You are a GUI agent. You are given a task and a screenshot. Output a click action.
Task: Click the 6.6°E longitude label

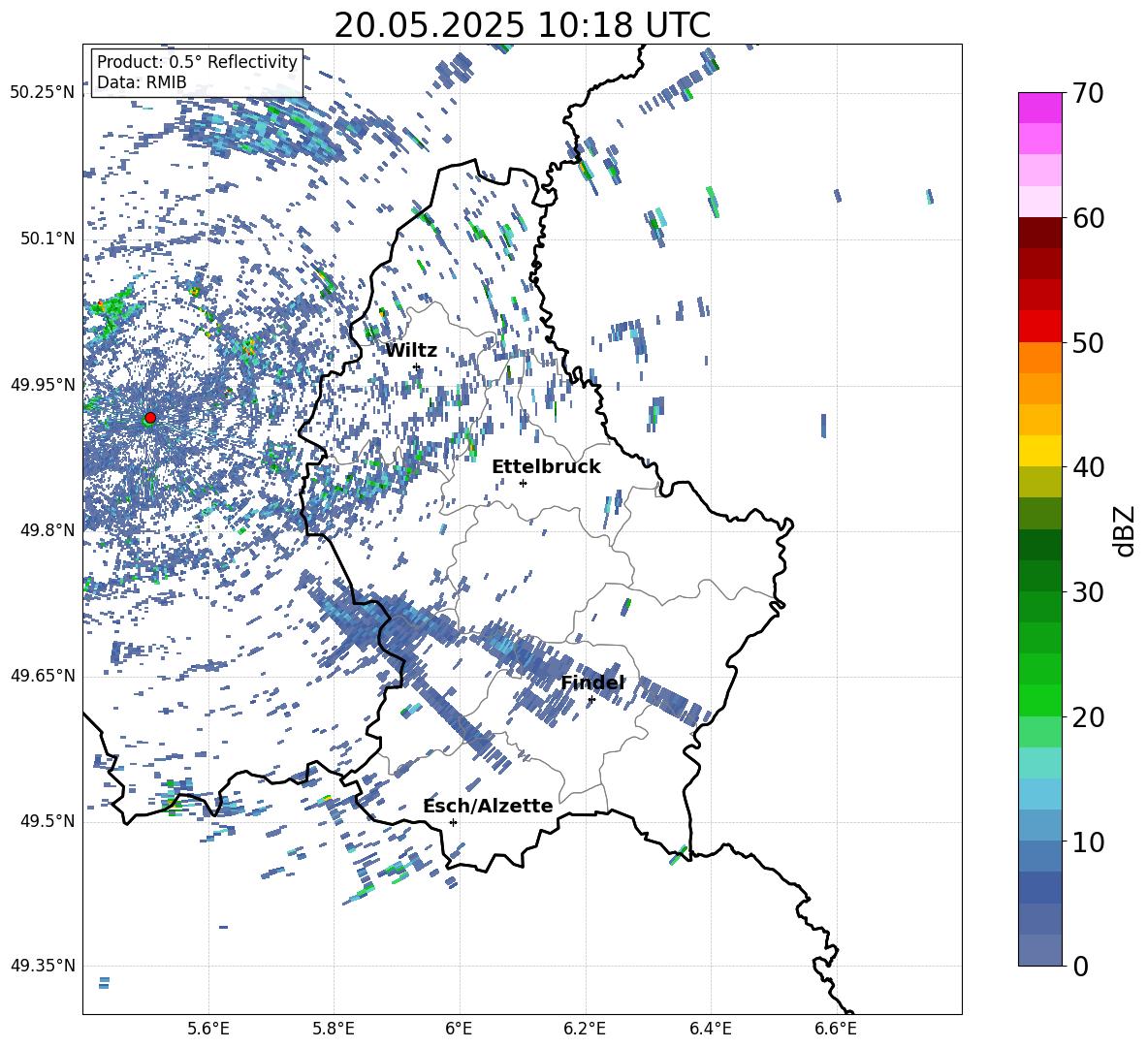[836, 1029]
